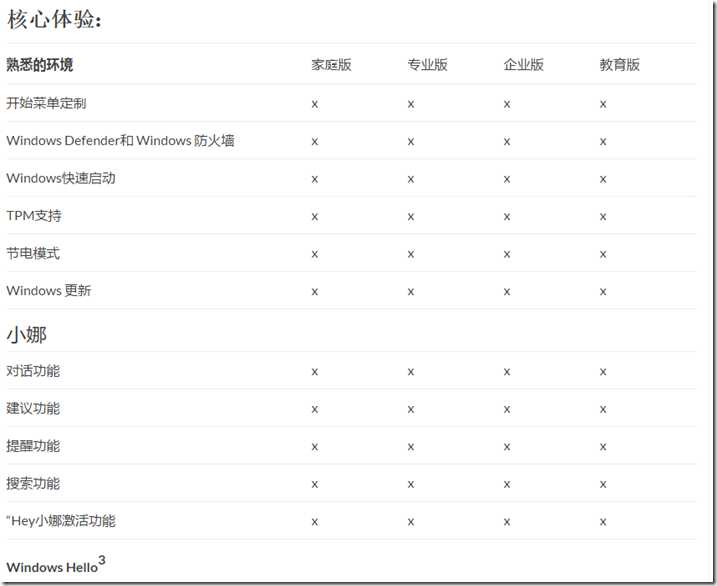Click 教育版 mark for Windows快速启动
Viewport: 717px width, 586px height.
(x=603, y=179)
